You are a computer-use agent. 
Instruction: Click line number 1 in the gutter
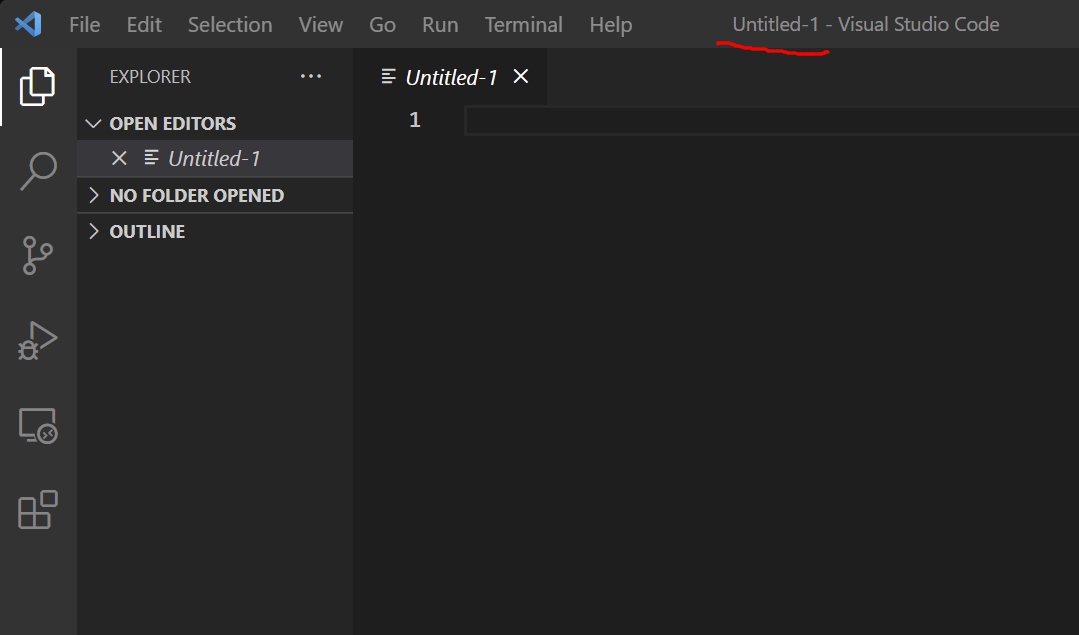click(x=414, y=120)
